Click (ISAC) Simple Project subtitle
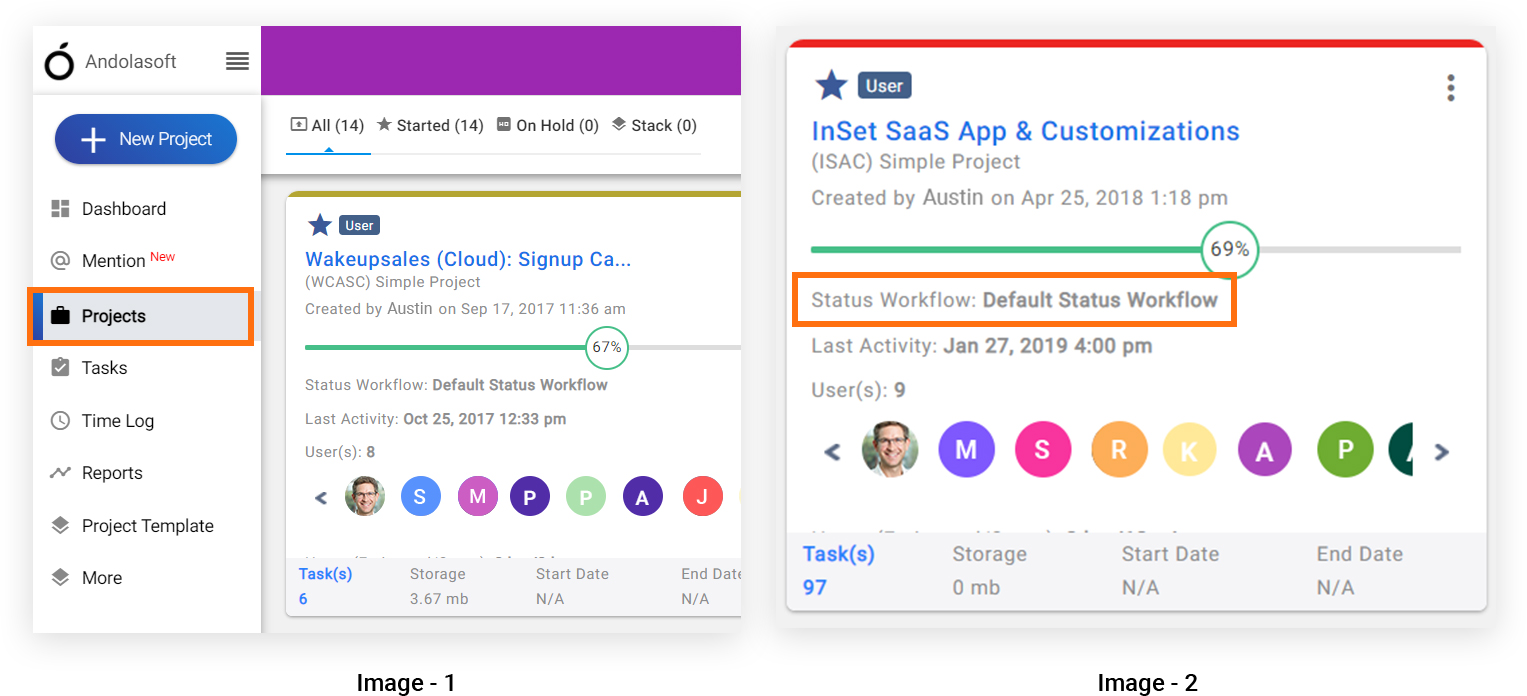The height and width of the screenshot is (696, 1527). pos(916,162)
